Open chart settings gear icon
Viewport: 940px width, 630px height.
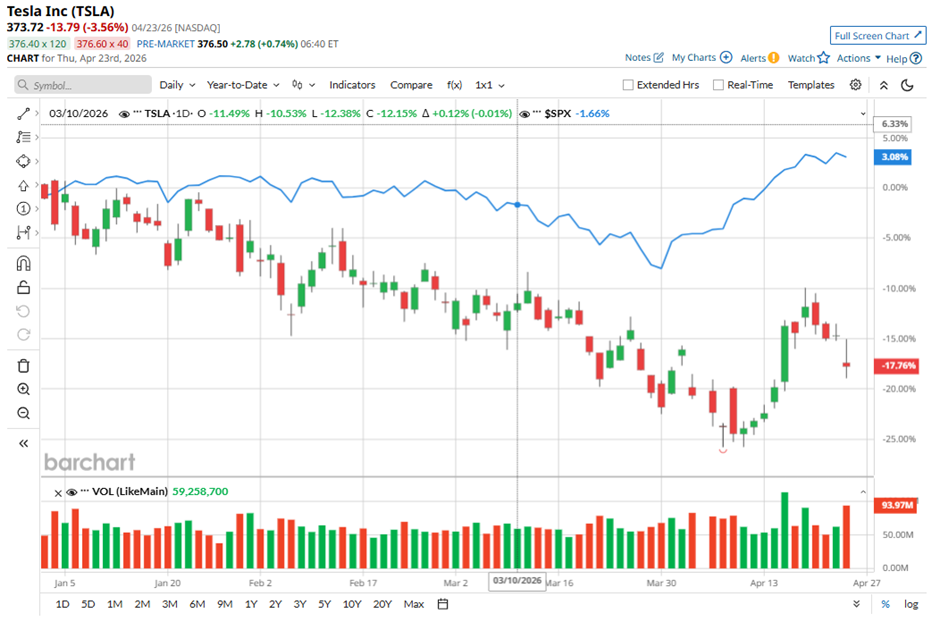coord(856,85)
